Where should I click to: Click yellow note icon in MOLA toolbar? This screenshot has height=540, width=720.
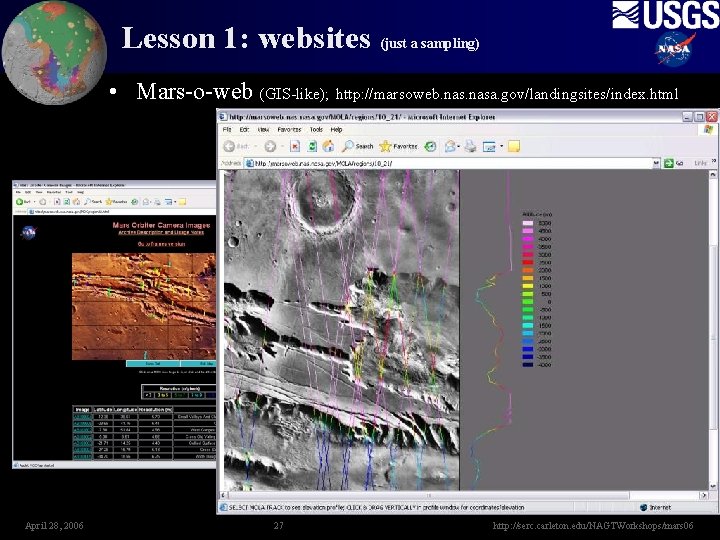[514, 146]
